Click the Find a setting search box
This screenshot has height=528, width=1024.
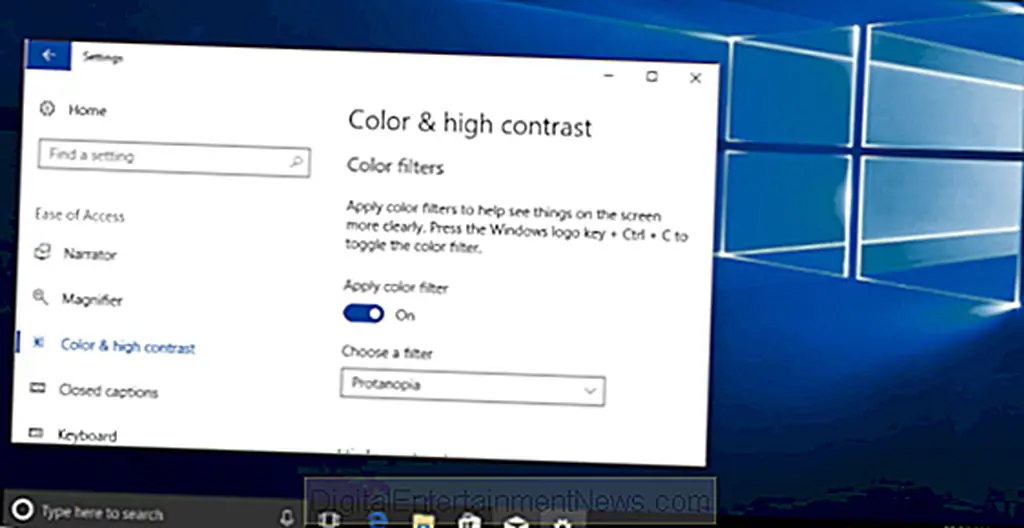pos(160,158)
